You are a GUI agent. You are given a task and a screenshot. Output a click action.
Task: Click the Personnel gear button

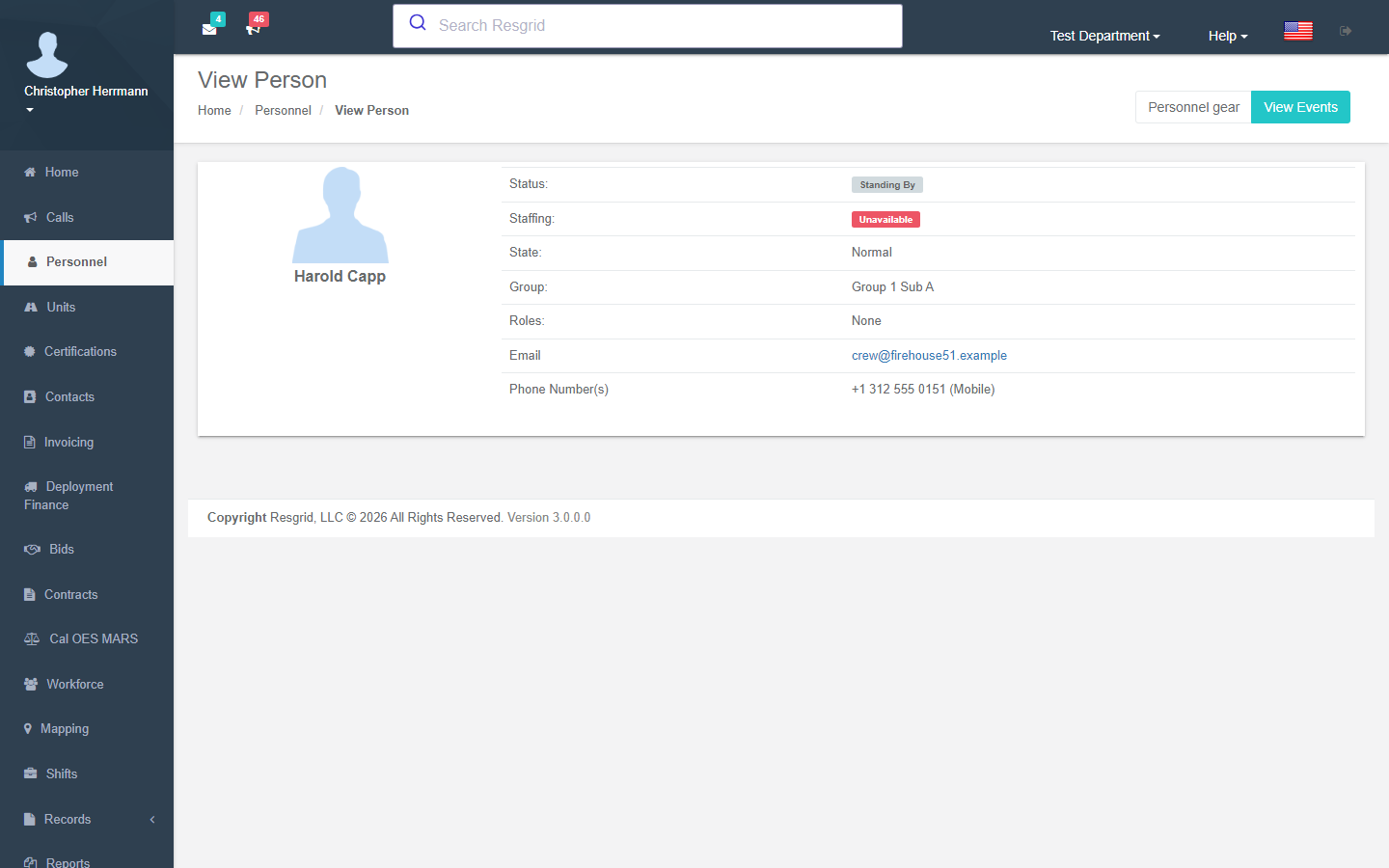[1193, 107]
